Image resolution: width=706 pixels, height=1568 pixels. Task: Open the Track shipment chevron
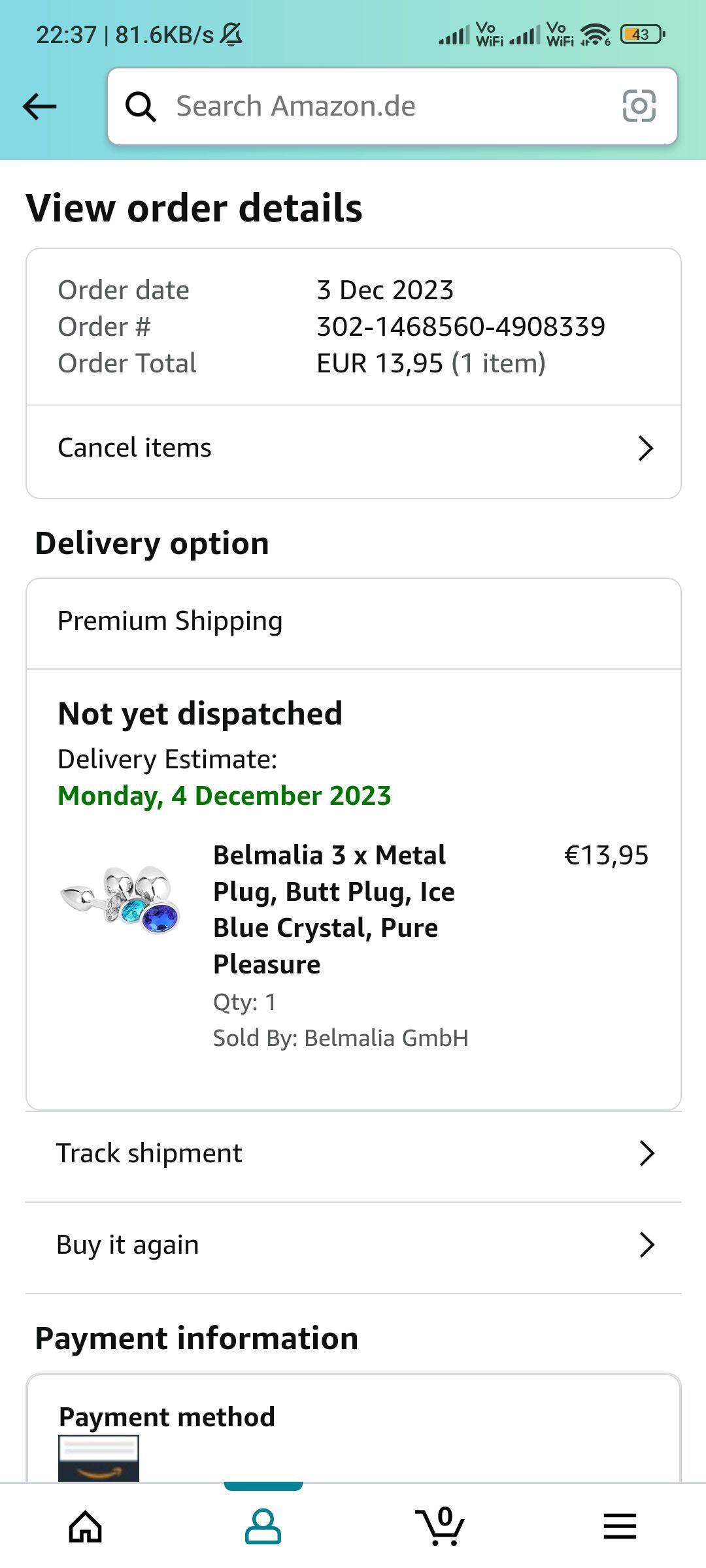[647, 1154]
